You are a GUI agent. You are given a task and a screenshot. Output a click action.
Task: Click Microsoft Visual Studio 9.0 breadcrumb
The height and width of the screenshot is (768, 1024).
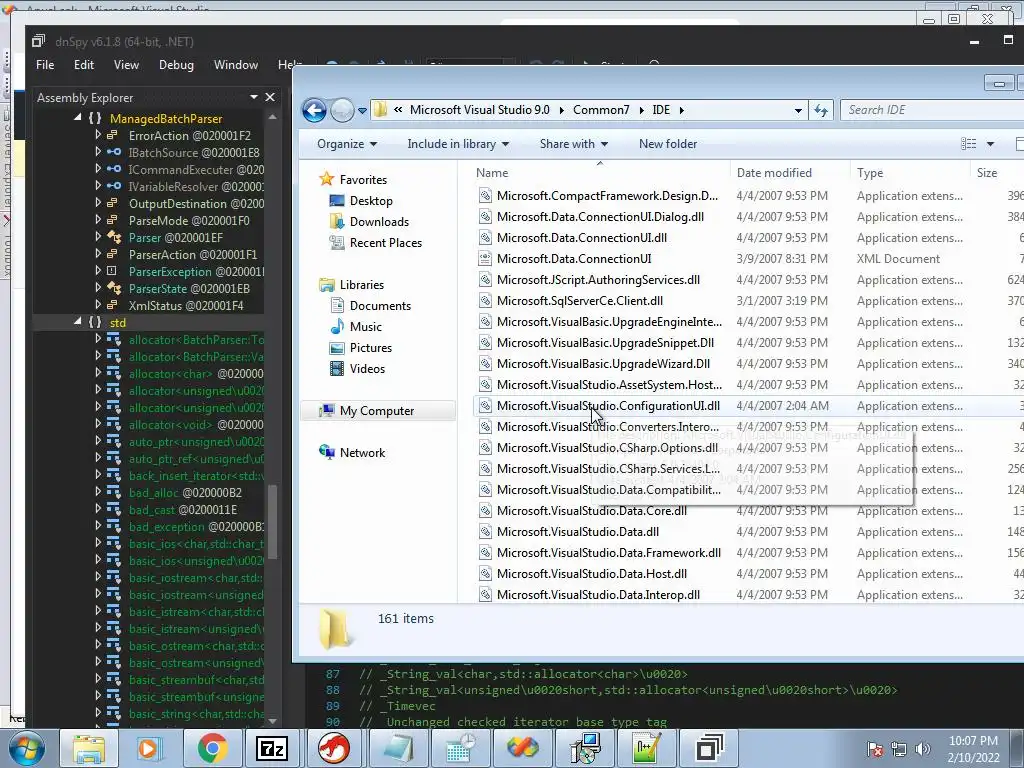coord(479,110)
